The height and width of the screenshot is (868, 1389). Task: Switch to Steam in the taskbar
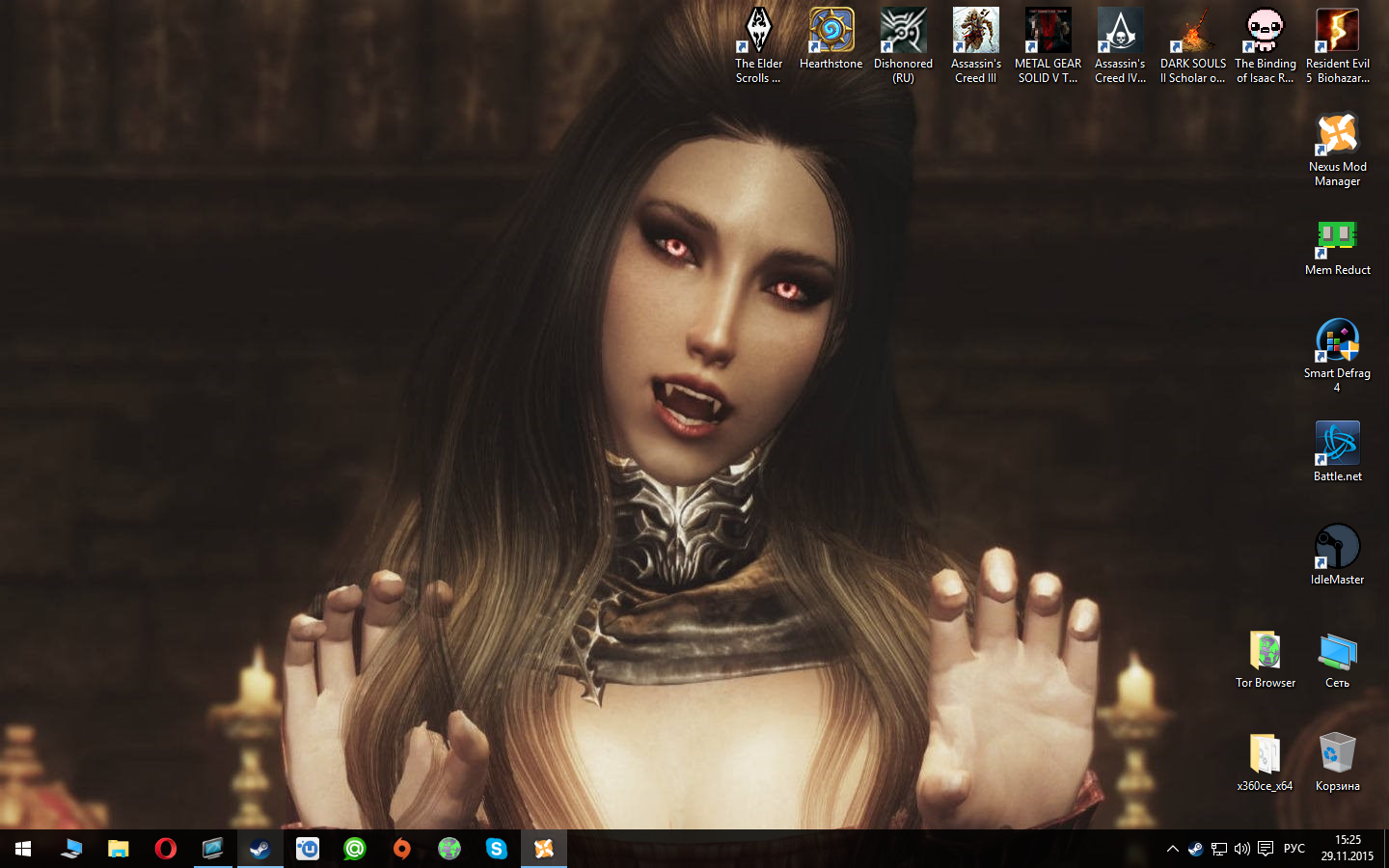click(x=259, y=849)
